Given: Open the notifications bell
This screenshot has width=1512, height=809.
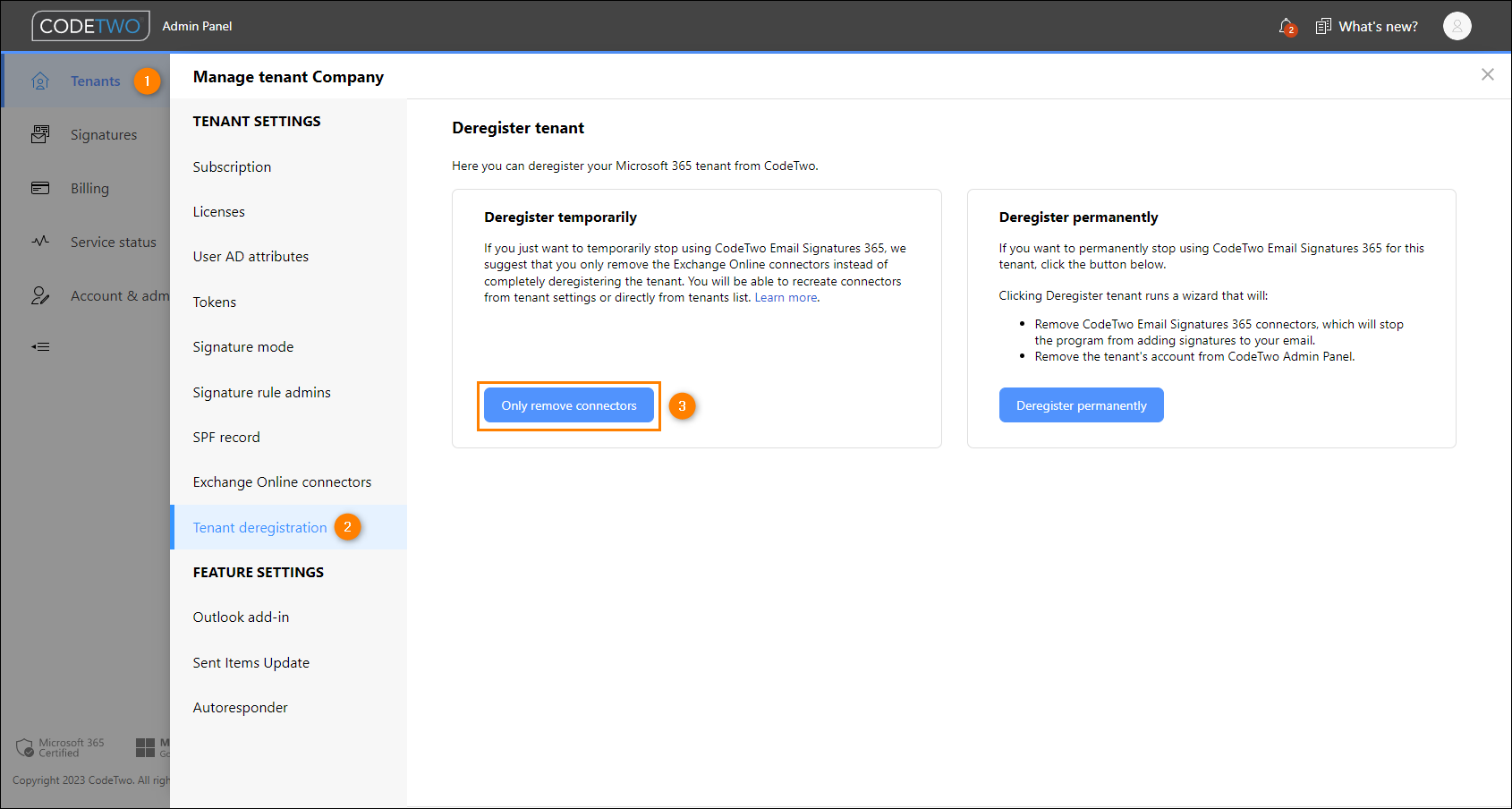Looking at the screenshot, I should [x=1287, y=27].
